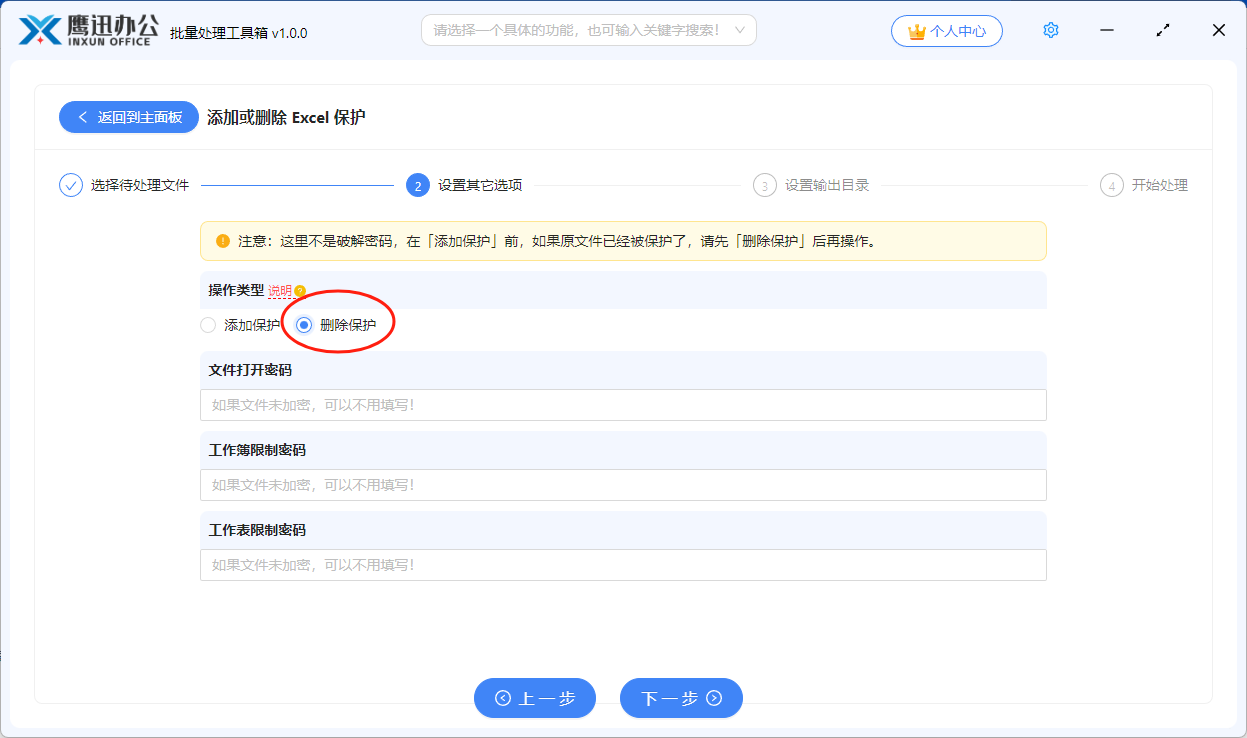Screen dimensions: 1247x738
Task: Click the circled arrow icon in 上一步
Action: (x=503, y=698)
